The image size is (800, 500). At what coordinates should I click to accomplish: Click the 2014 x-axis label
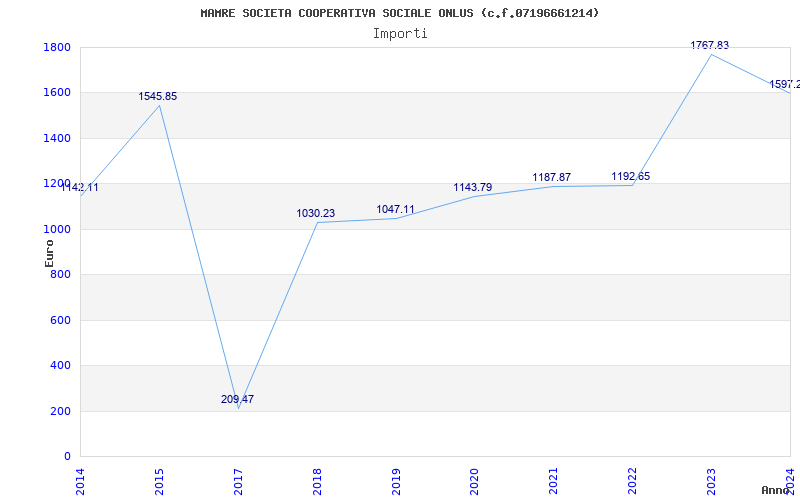[x=80, y=481]
